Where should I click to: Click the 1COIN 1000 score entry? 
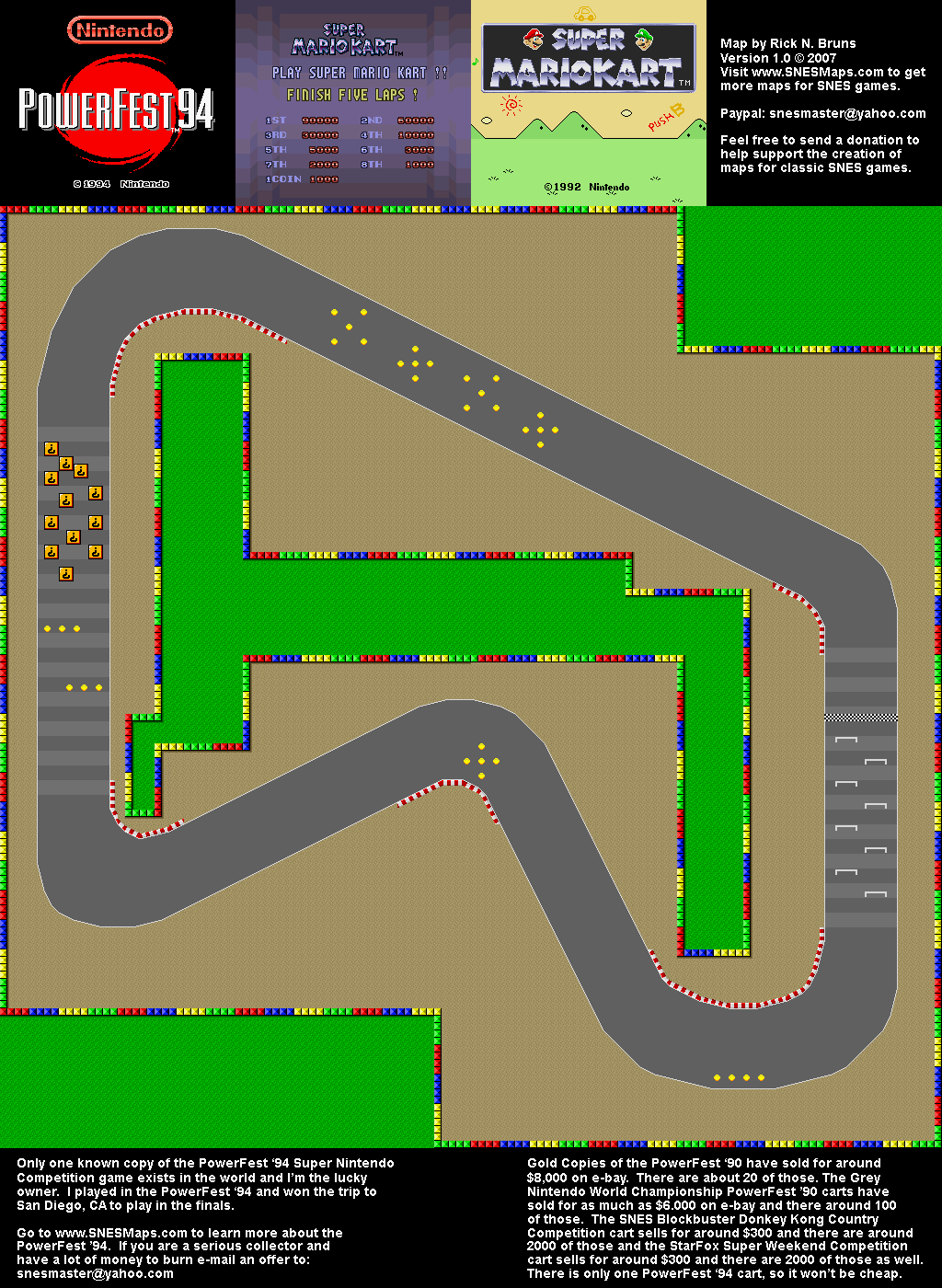point(302,179)
